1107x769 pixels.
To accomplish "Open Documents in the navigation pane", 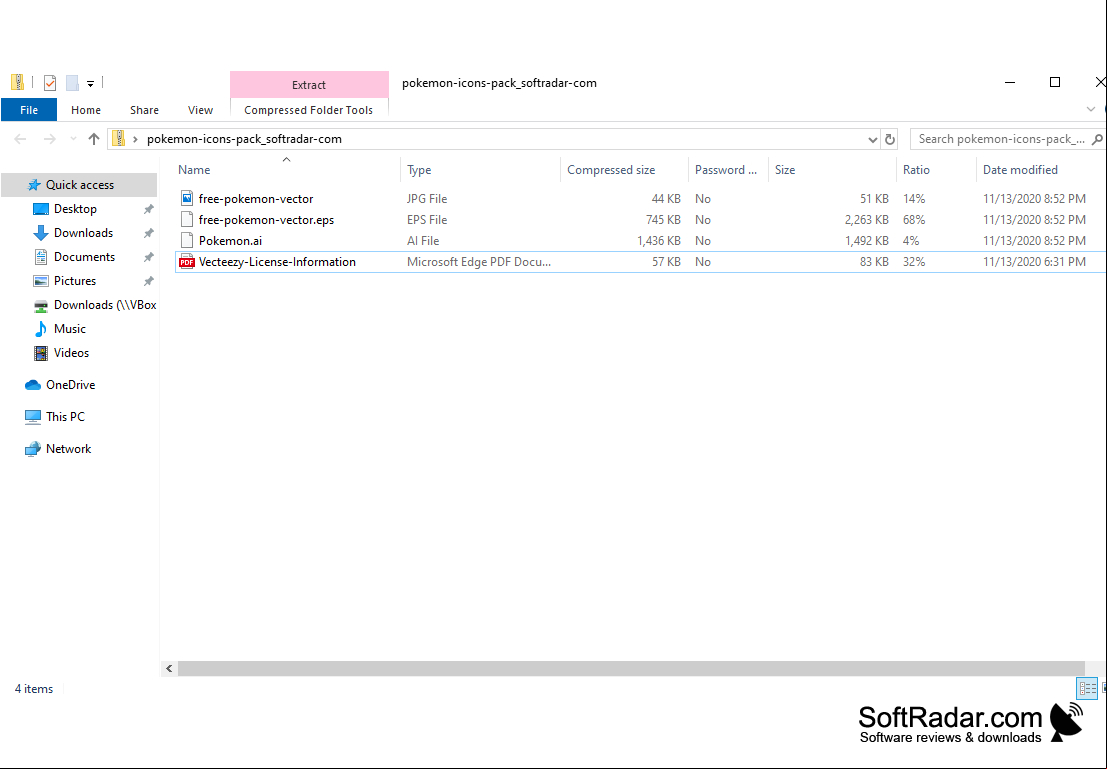I will (x=84, y=257).
